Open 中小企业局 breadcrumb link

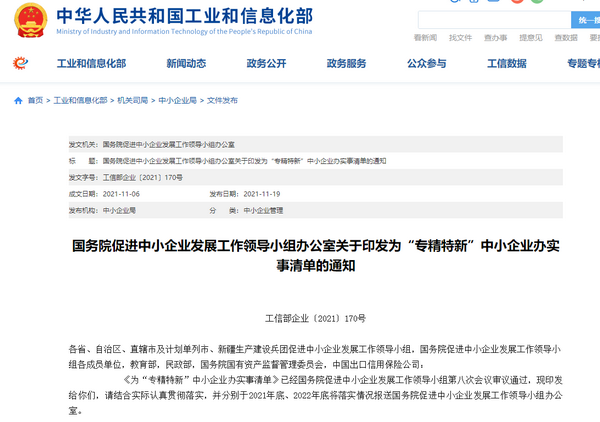177,101
